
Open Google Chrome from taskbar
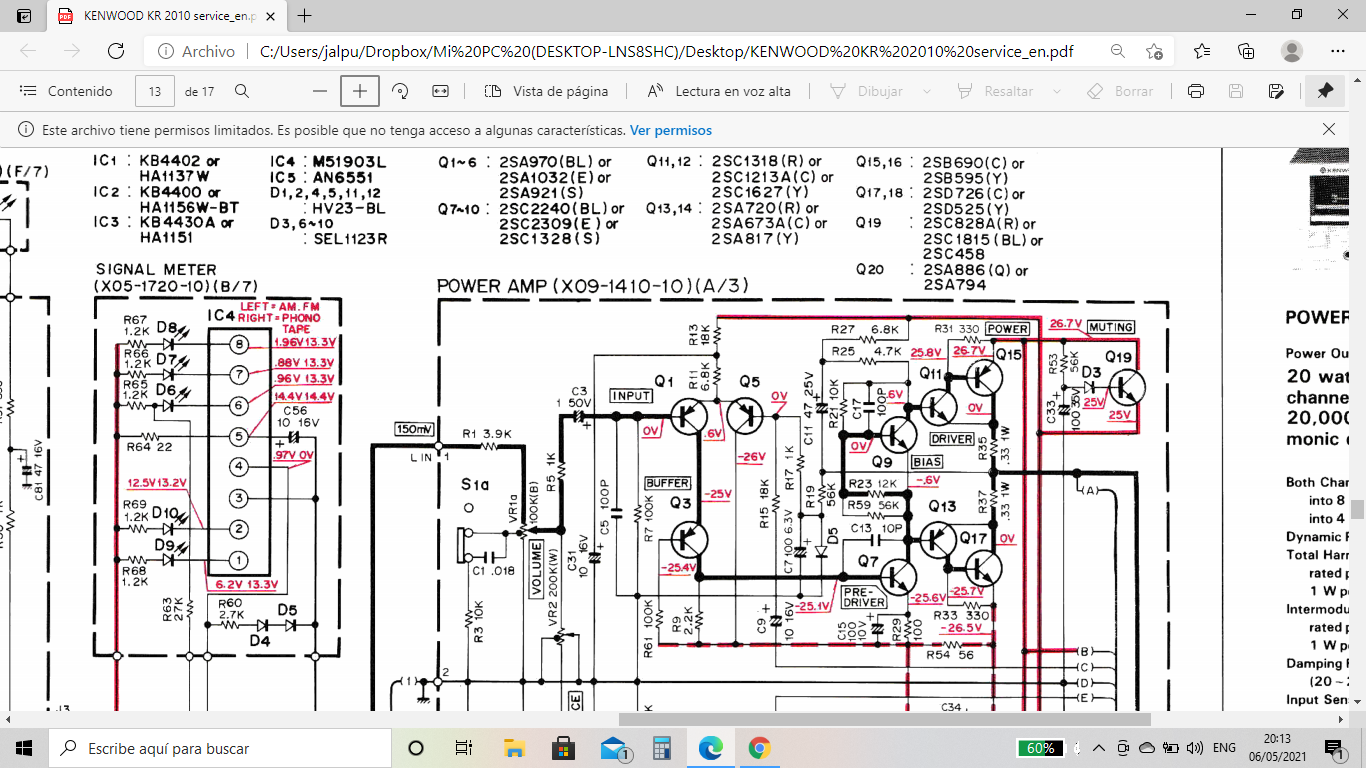(759, 748)
